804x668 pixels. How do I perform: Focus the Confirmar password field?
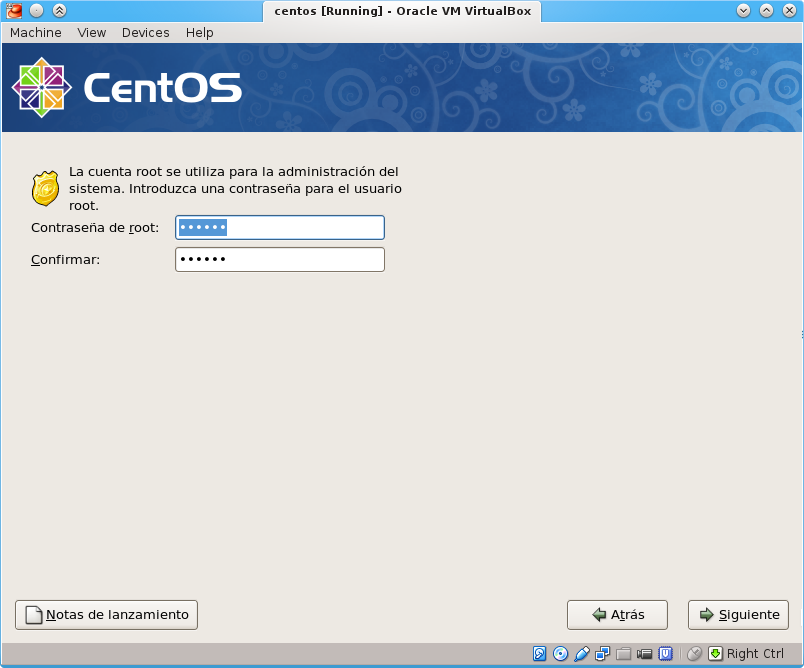280,259
